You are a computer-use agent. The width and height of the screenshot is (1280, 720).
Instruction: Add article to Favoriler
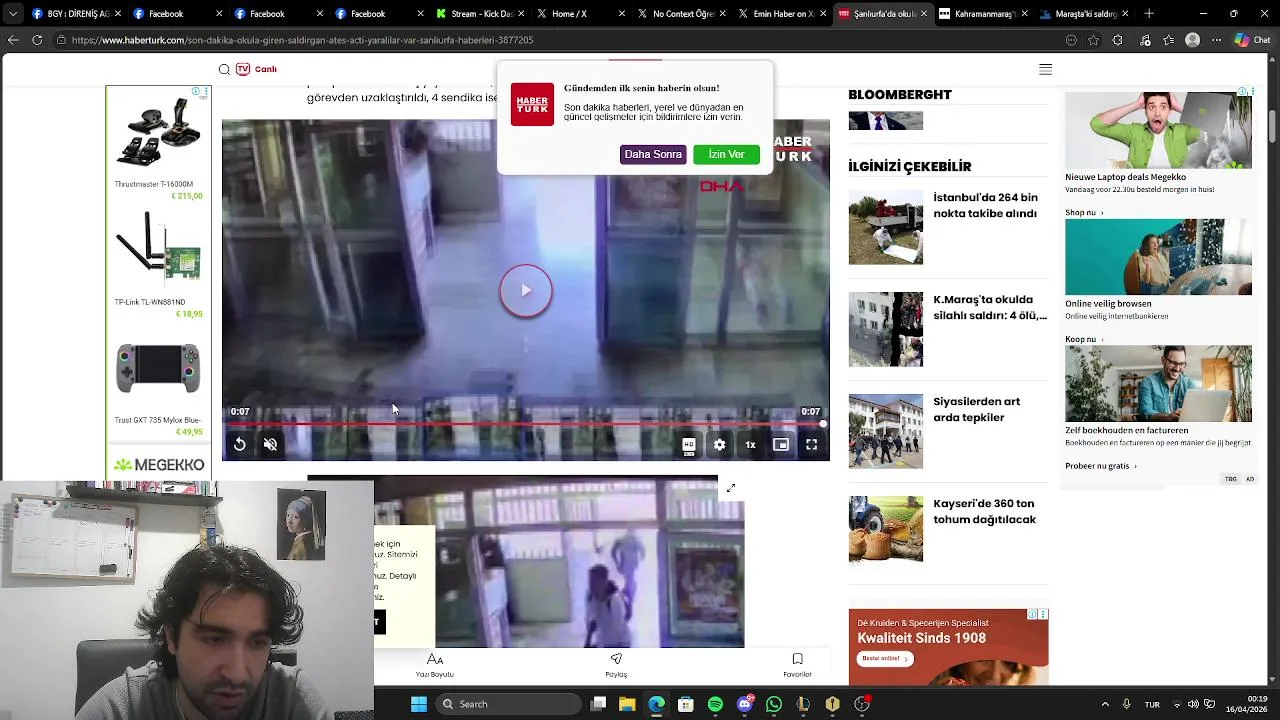tap(797, 665)
